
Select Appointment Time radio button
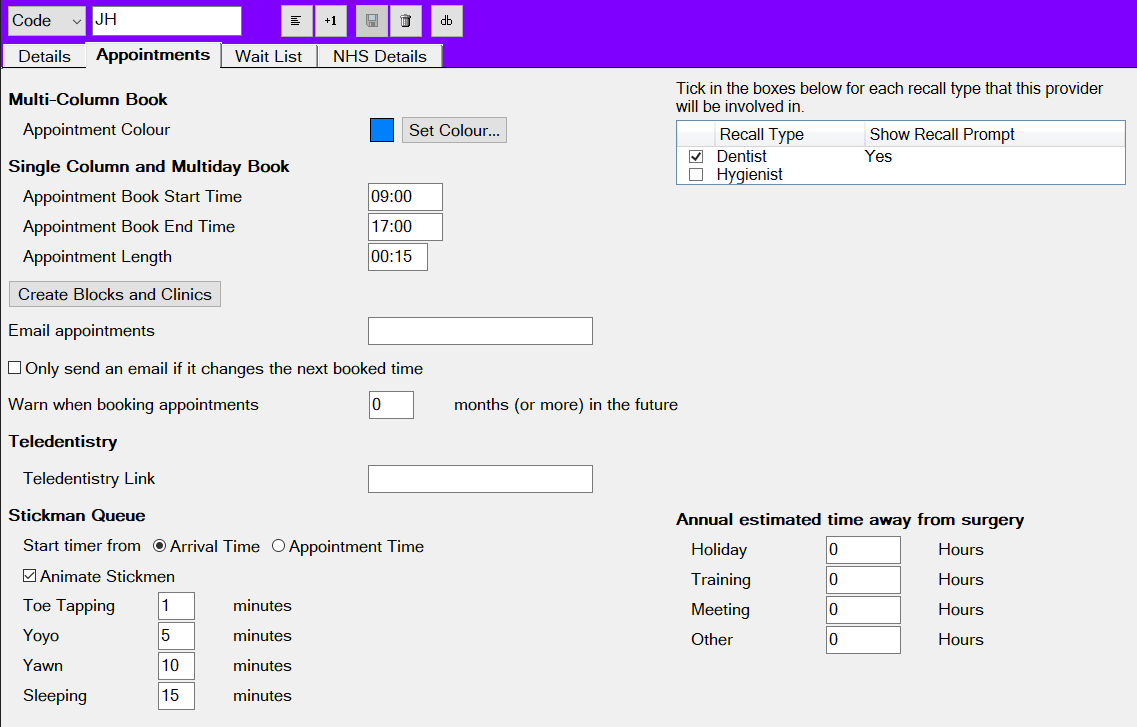[279, 546]
